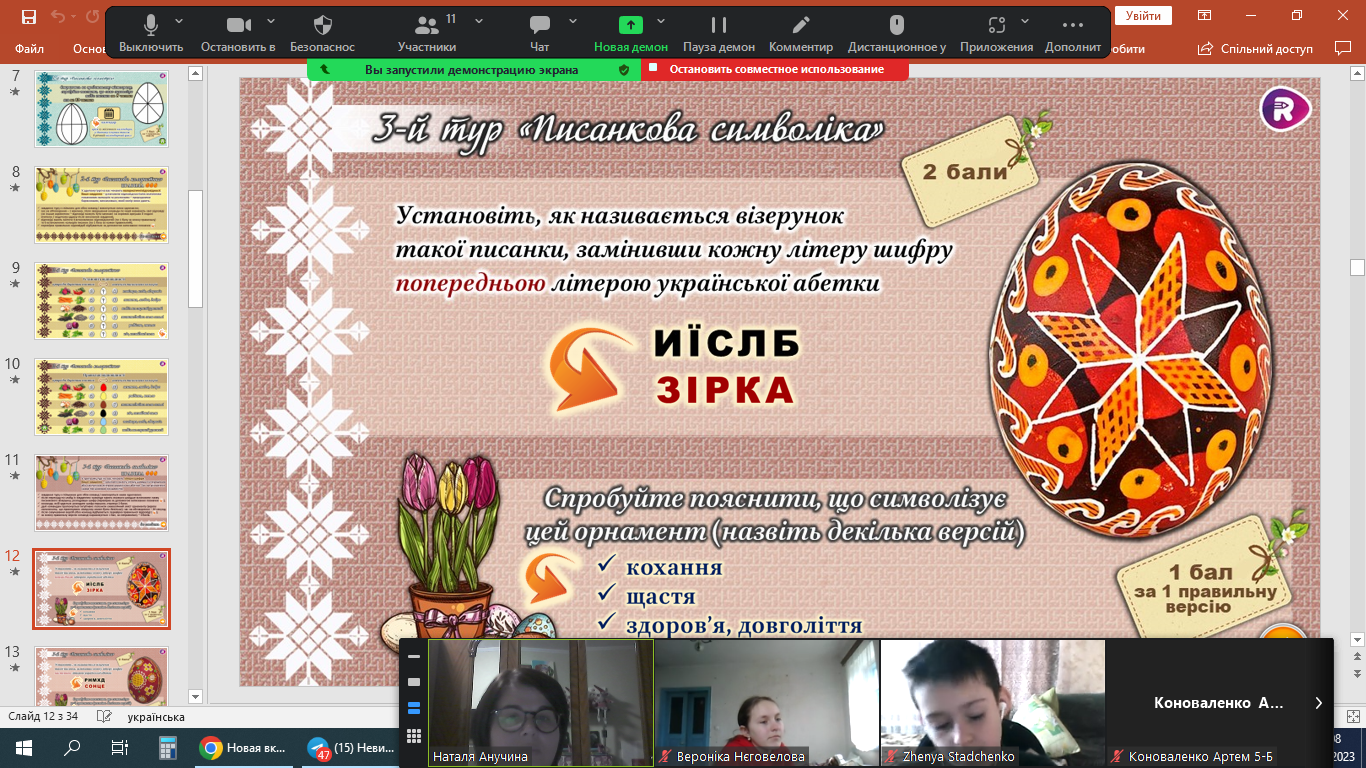
Task: Select slide 13 thumbnail
Action: click(102, 675)
